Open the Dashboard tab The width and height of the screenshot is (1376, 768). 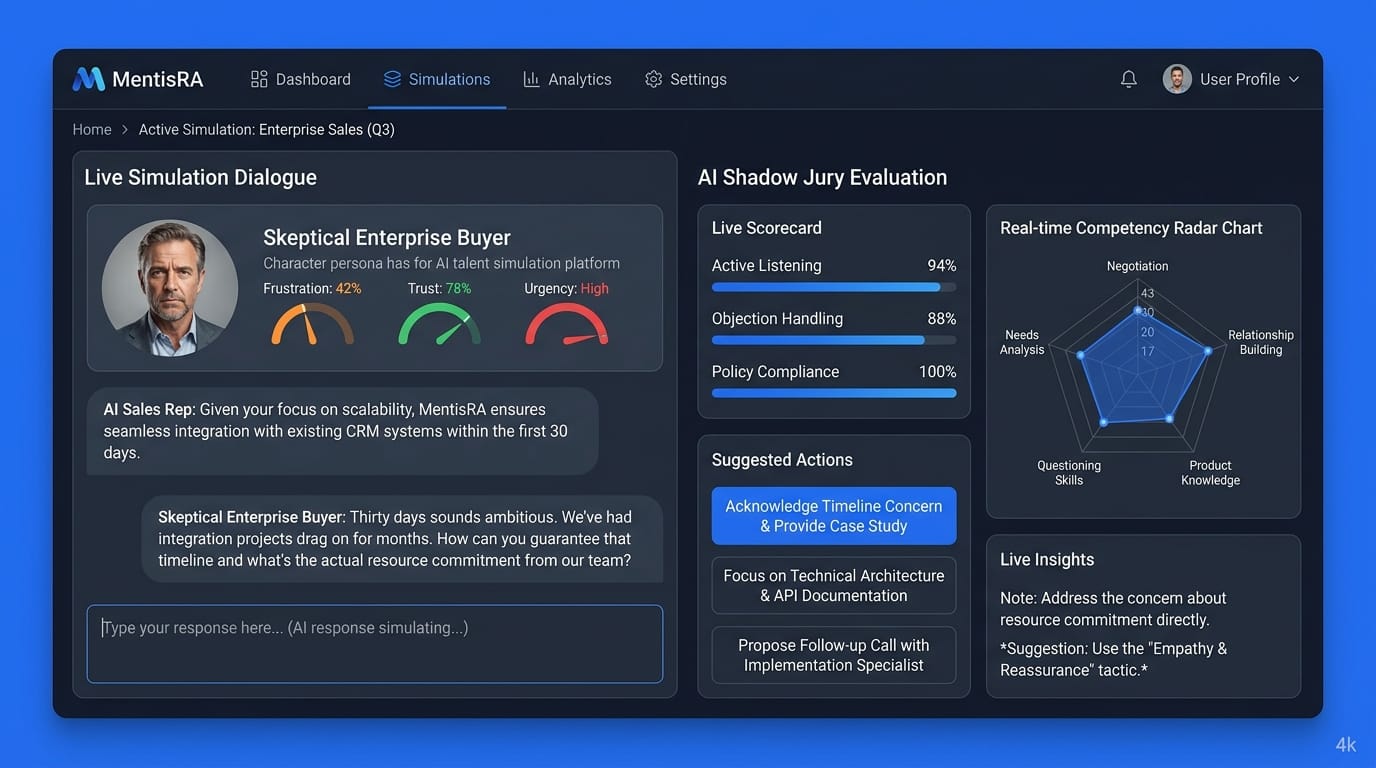click(x=300, y=79)
